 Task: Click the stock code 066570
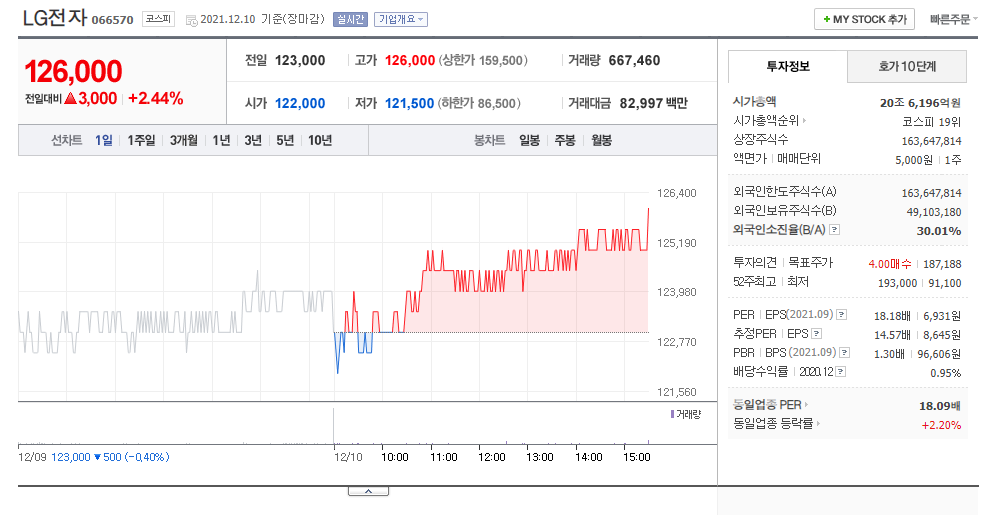(112, 20)
